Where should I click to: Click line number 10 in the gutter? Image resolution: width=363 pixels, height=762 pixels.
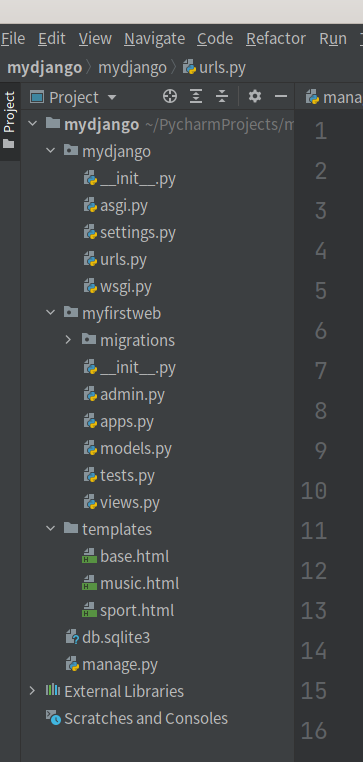click(x=313, y=490)
